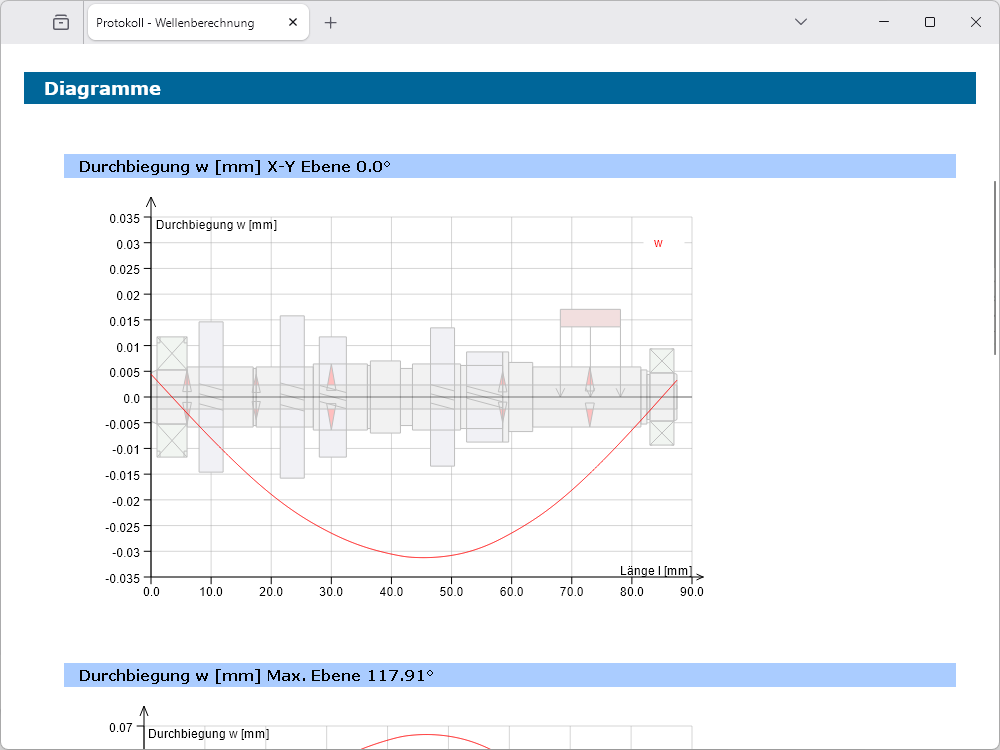Click the red w legend label
The width and height of the screenshot is (1000, 750).
click(x=658, y=243)
